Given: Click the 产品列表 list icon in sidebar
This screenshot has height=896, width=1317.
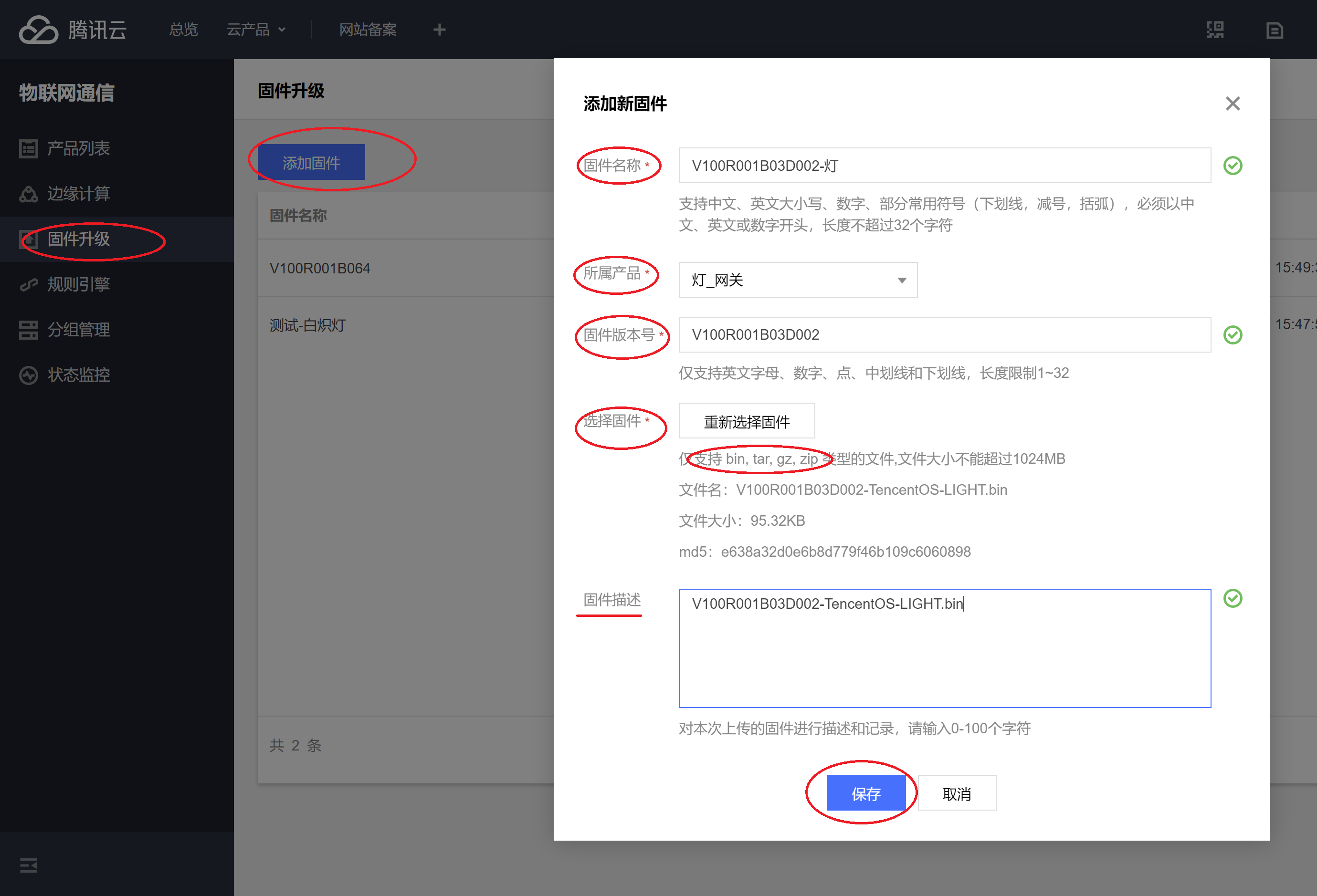Looking at the screenshot, I should coord(28,148).
